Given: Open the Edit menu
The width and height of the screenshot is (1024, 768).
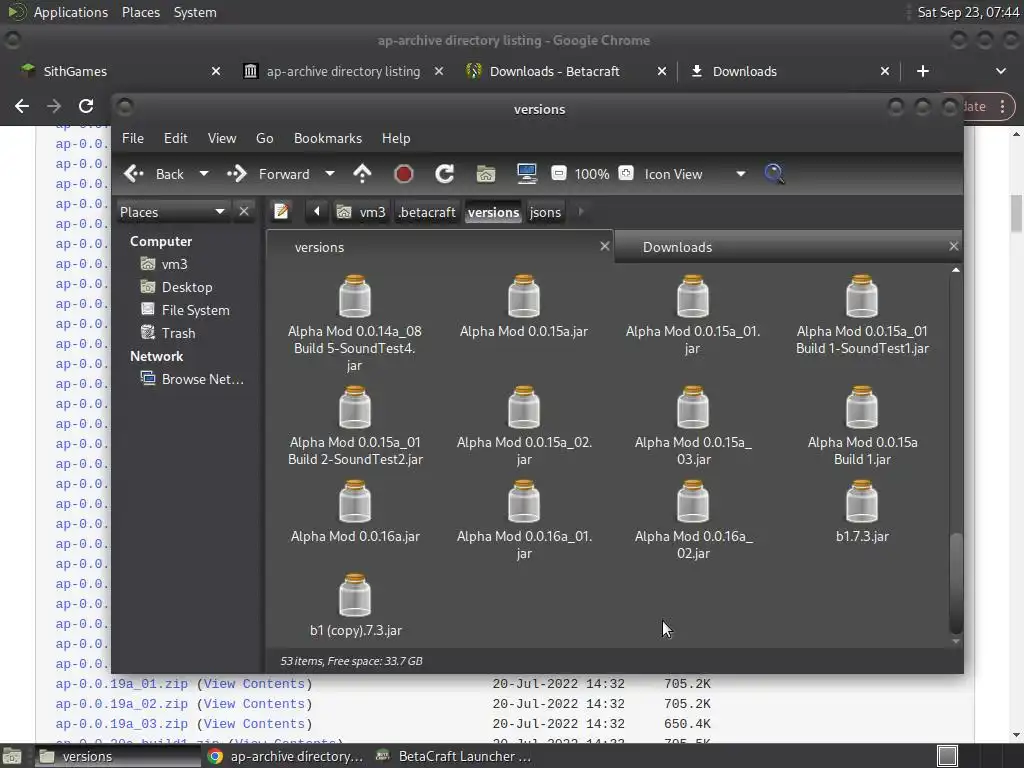Looking at the screenshot, I should pos(175,138).
